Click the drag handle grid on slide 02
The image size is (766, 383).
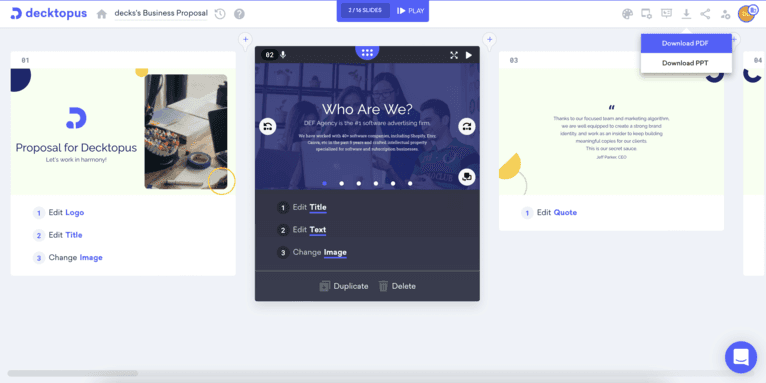367,52
